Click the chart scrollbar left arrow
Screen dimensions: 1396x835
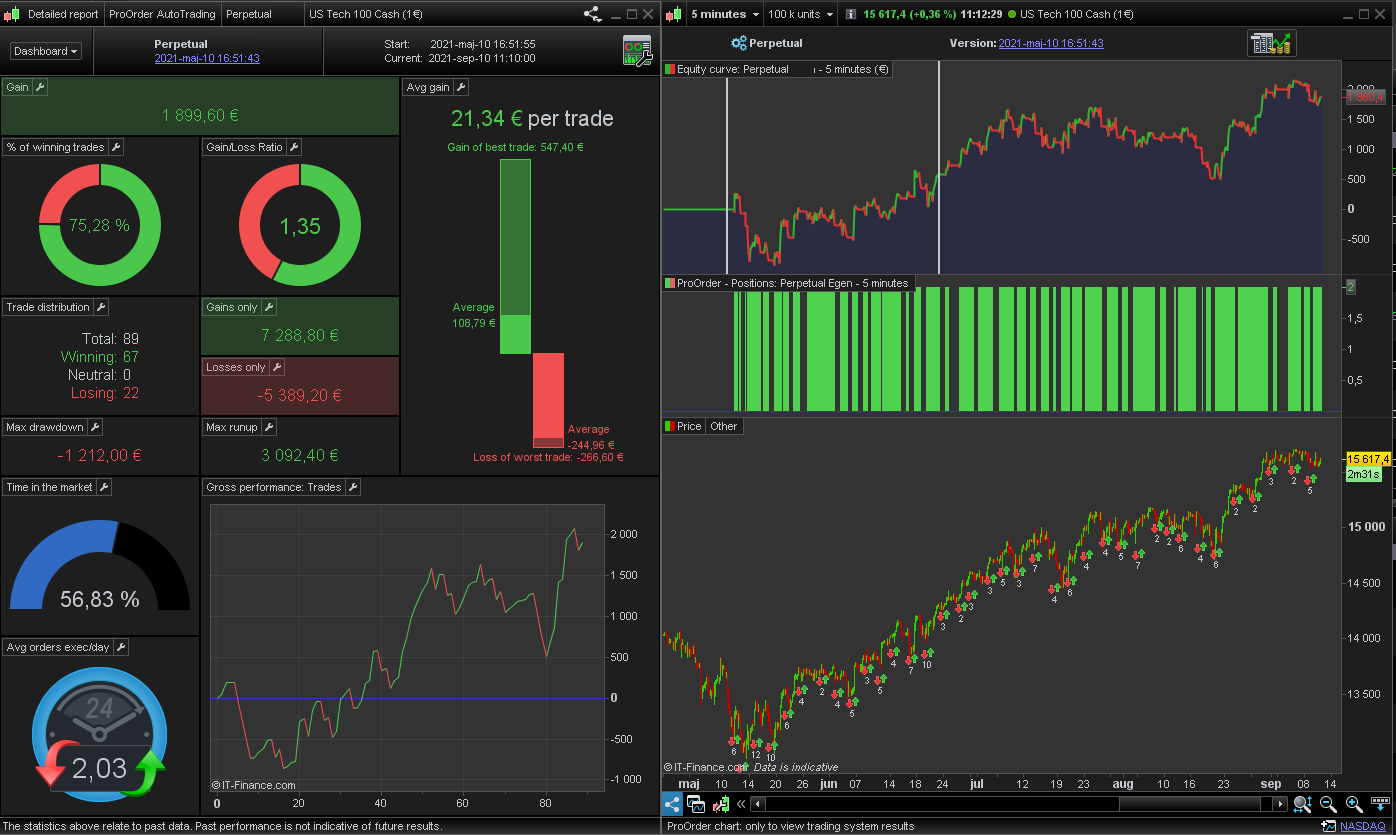pos(758,804)
